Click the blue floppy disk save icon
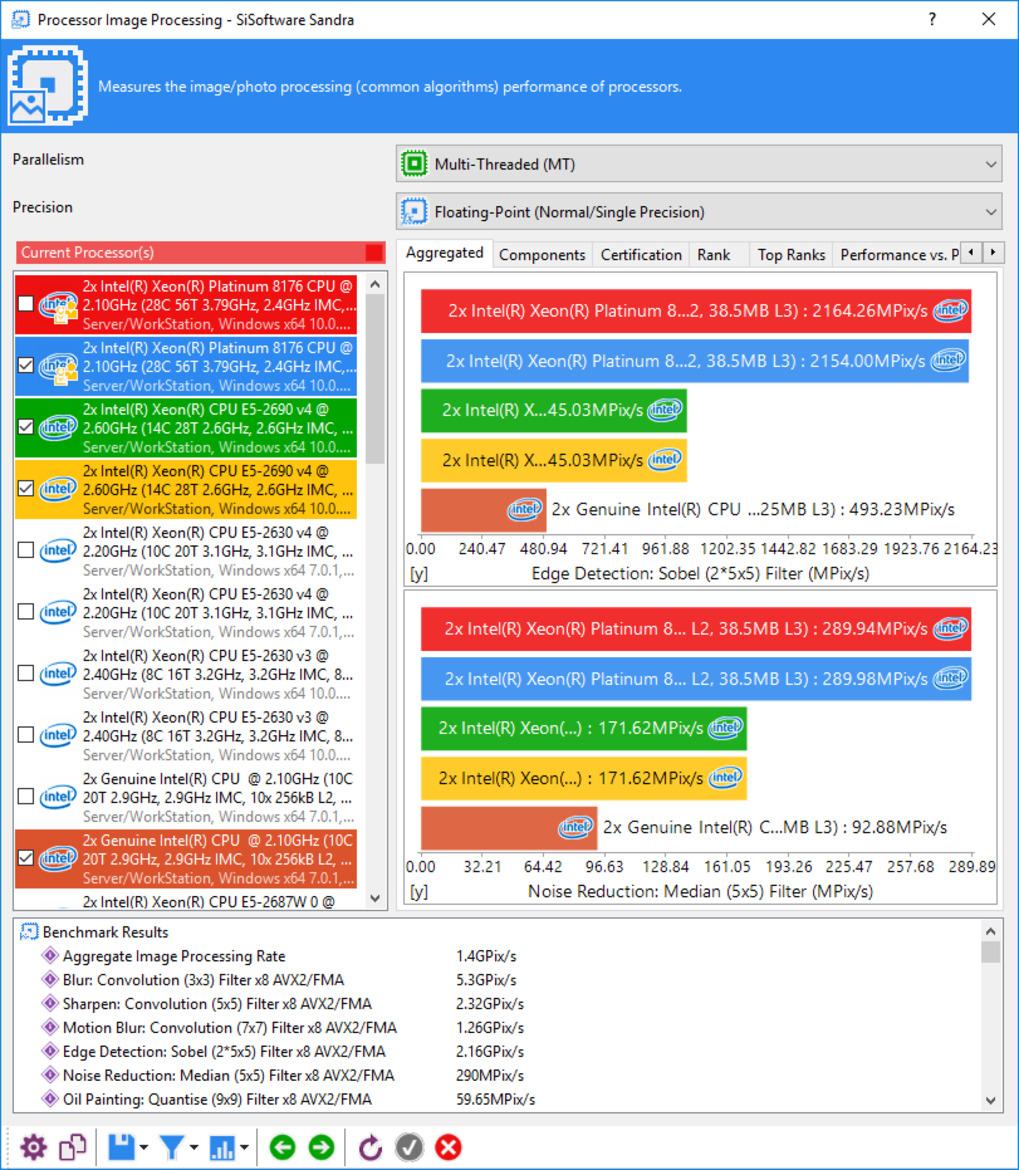This screenshot has height=1170, width=1019. coord(121,1147)
